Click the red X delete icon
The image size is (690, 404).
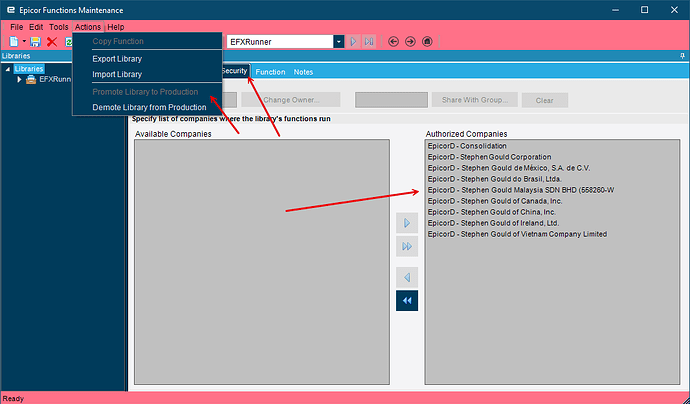click(x=52, y=42)
